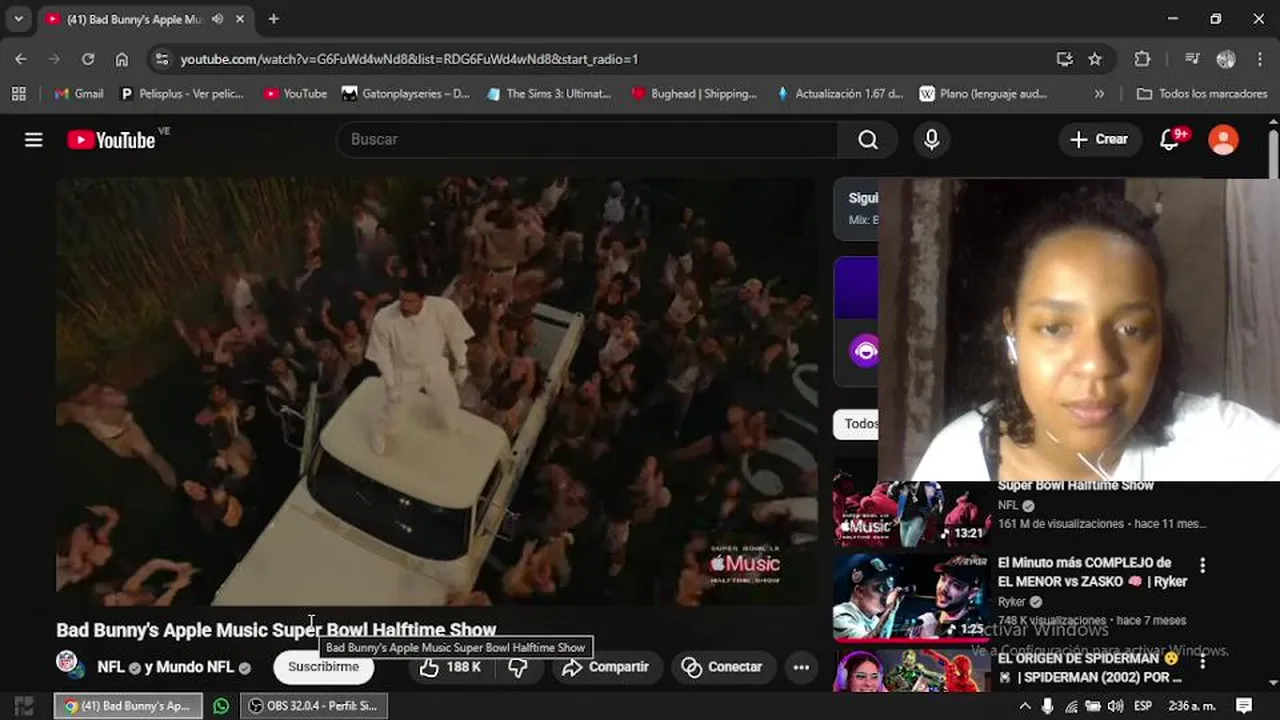Click install/cast icon in address bar
Viewport: 1280px width, 720px height.
click(x=1064, y=59)
